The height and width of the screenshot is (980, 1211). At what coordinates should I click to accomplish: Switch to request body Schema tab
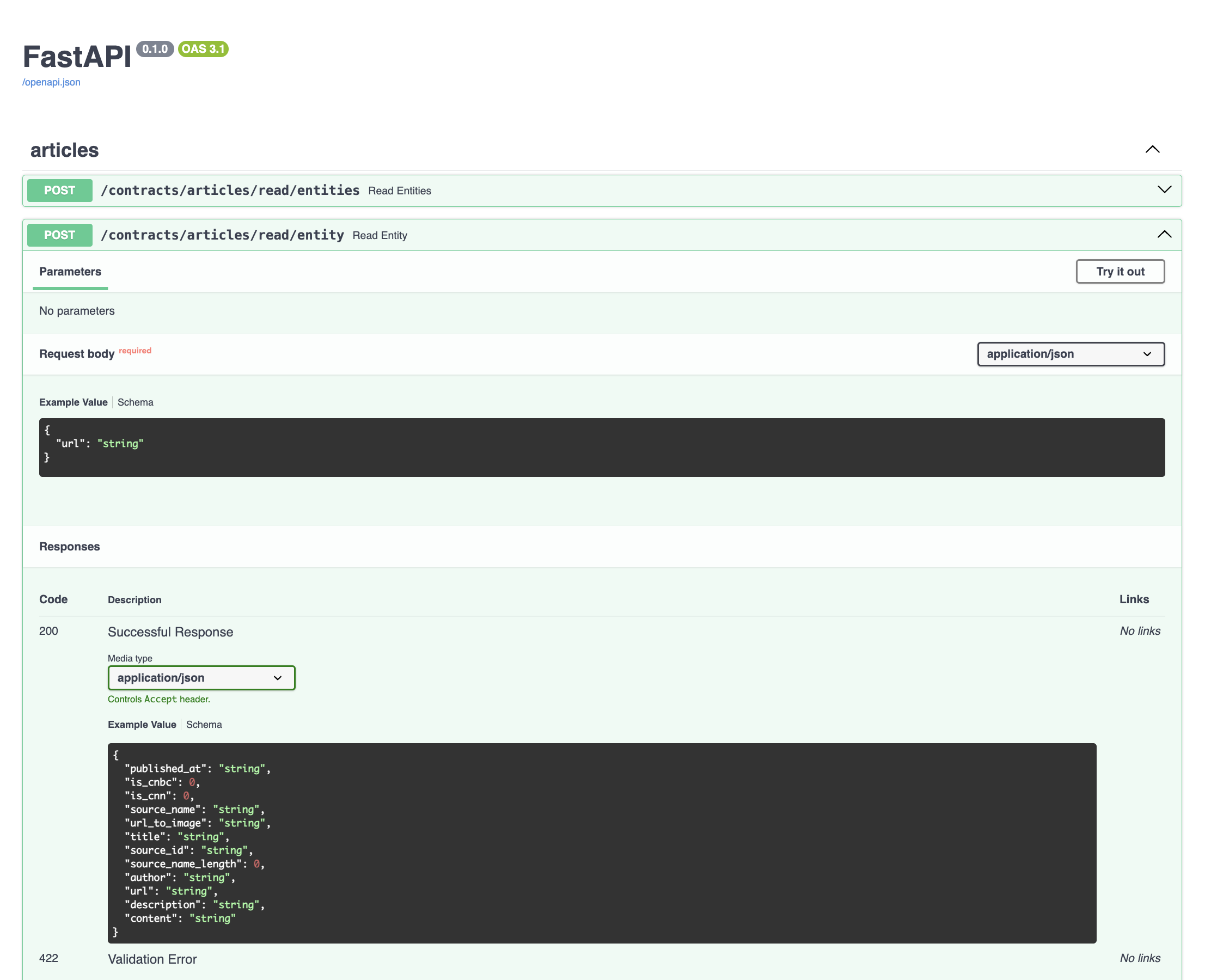click(136, 402)
